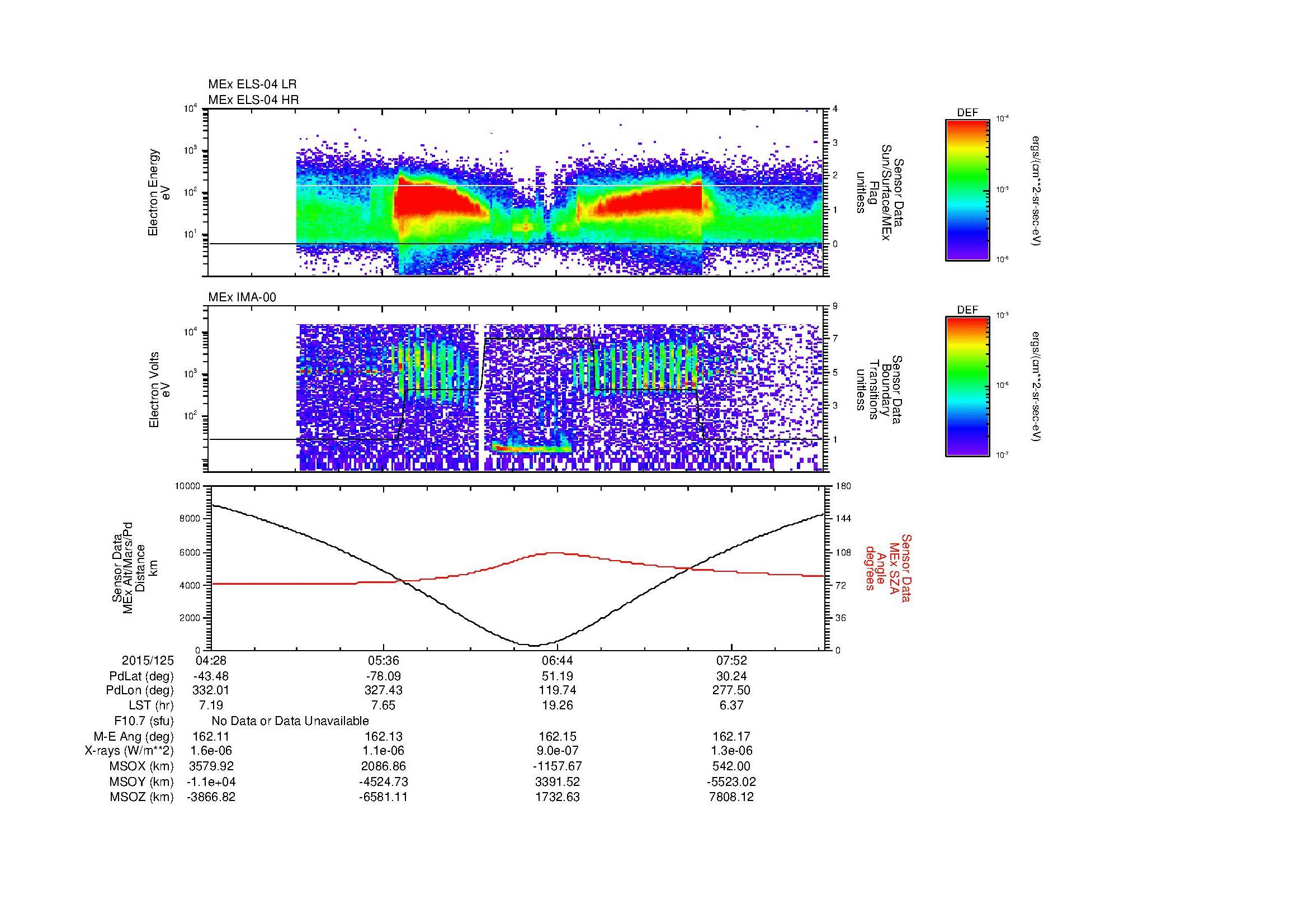Click the '07:52' time tick label

tap(731, 661)
